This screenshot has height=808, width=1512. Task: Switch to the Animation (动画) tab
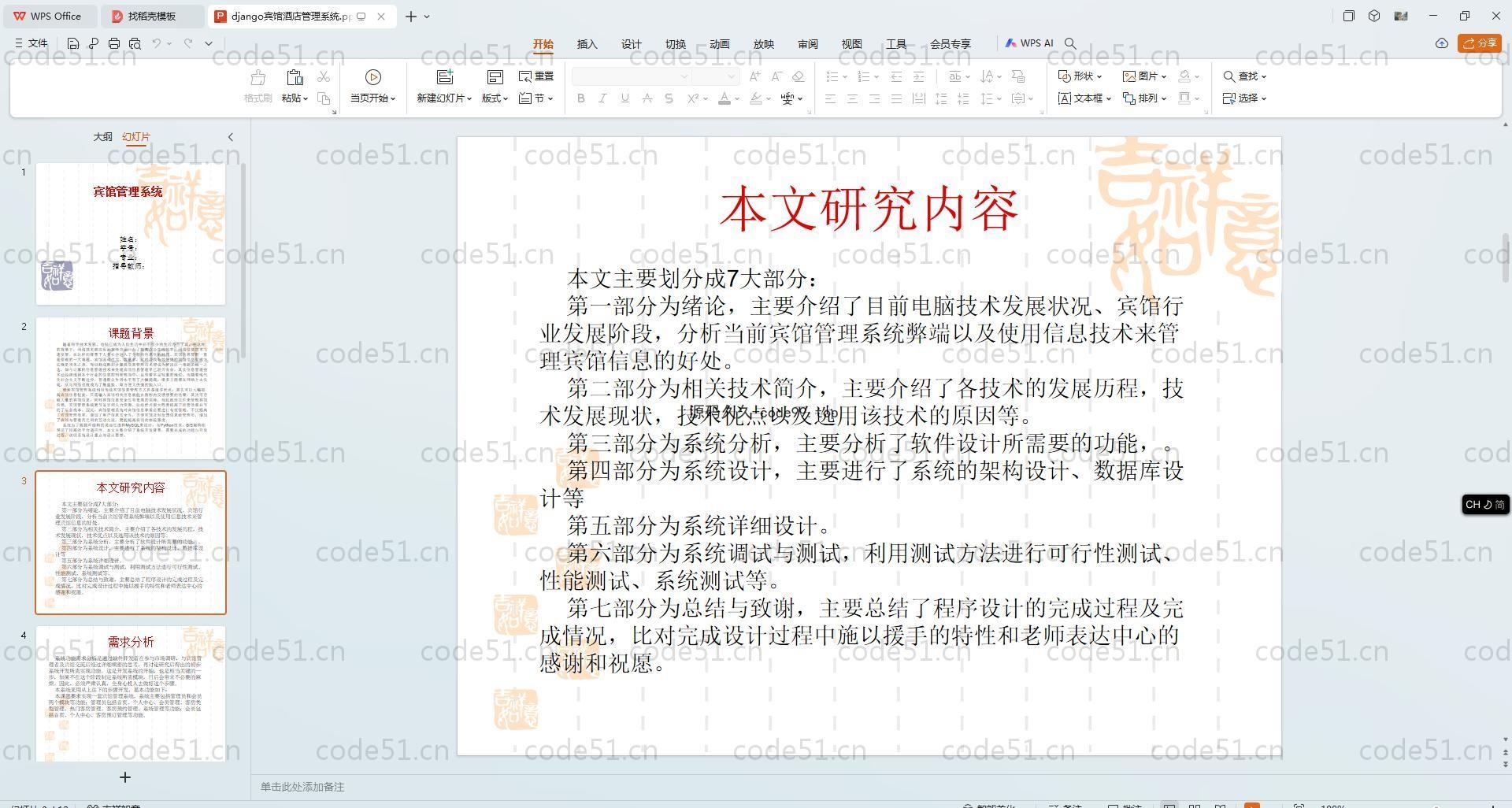[720, 44]
